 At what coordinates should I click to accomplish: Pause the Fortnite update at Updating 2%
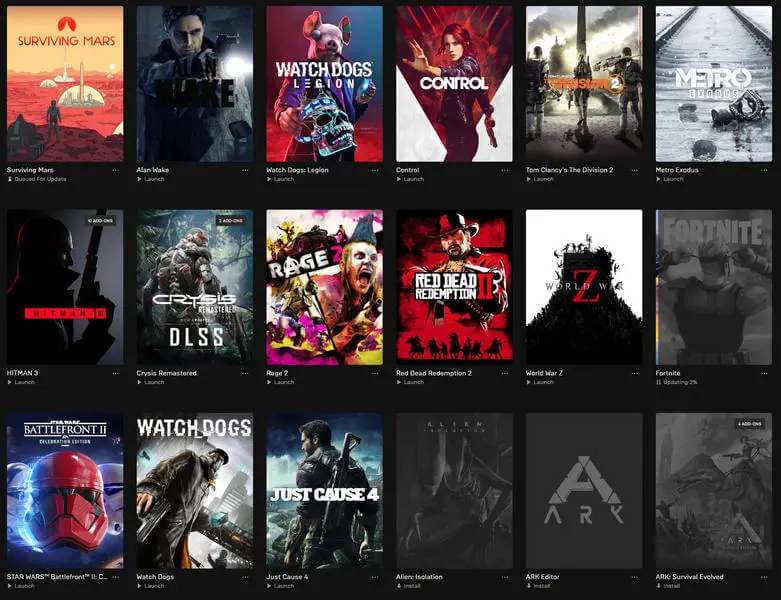[676, 382]
